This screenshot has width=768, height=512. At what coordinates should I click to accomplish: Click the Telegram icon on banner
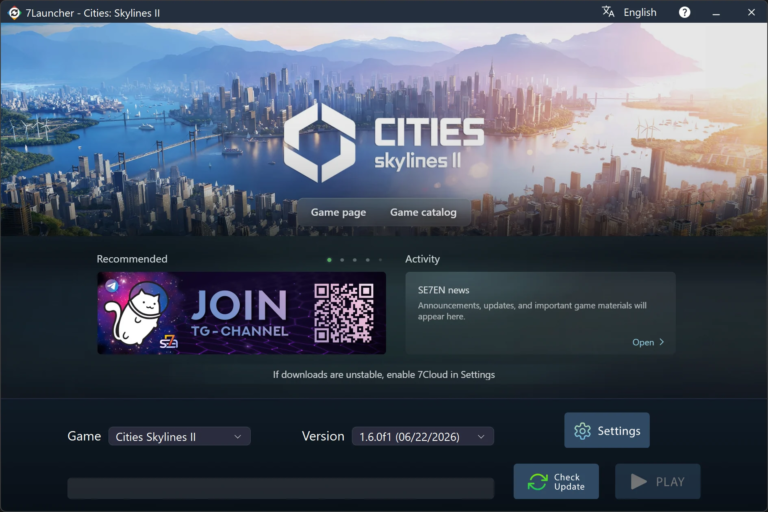coord(112,286)
